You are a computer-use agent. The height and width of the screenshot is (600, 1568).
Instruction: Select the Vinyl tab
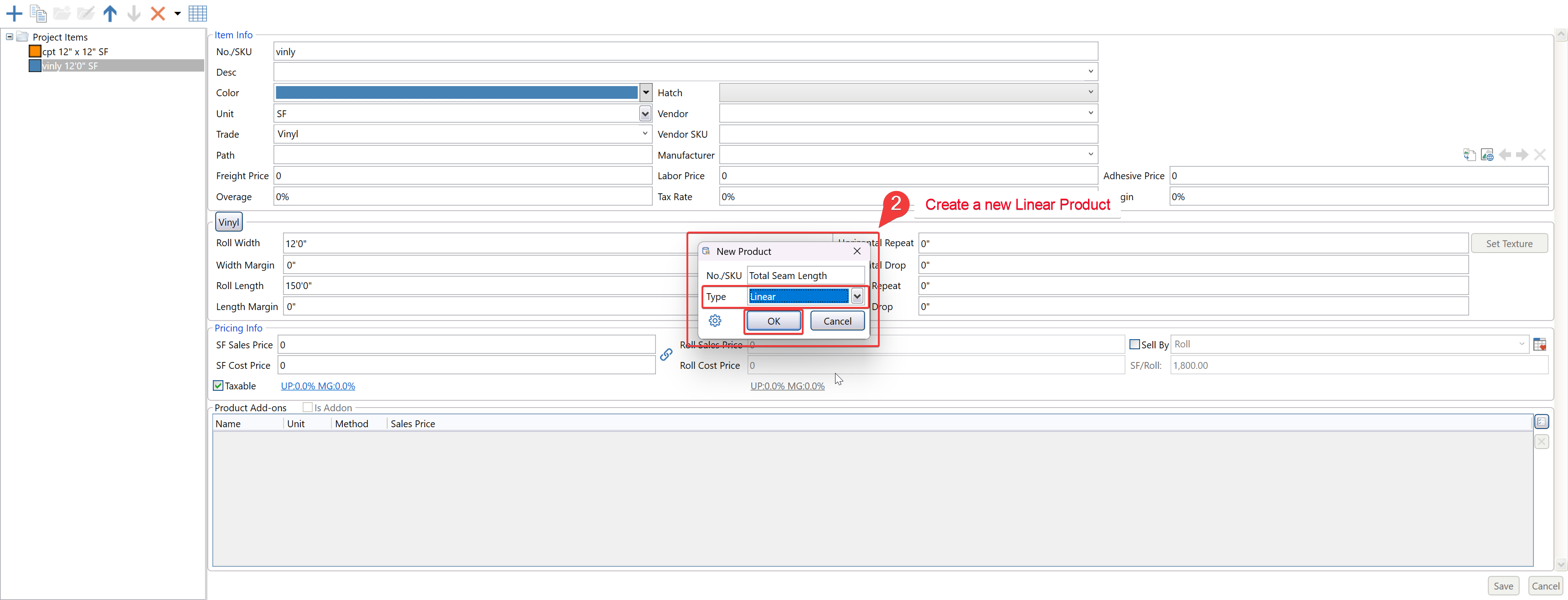tap(229, 222)
